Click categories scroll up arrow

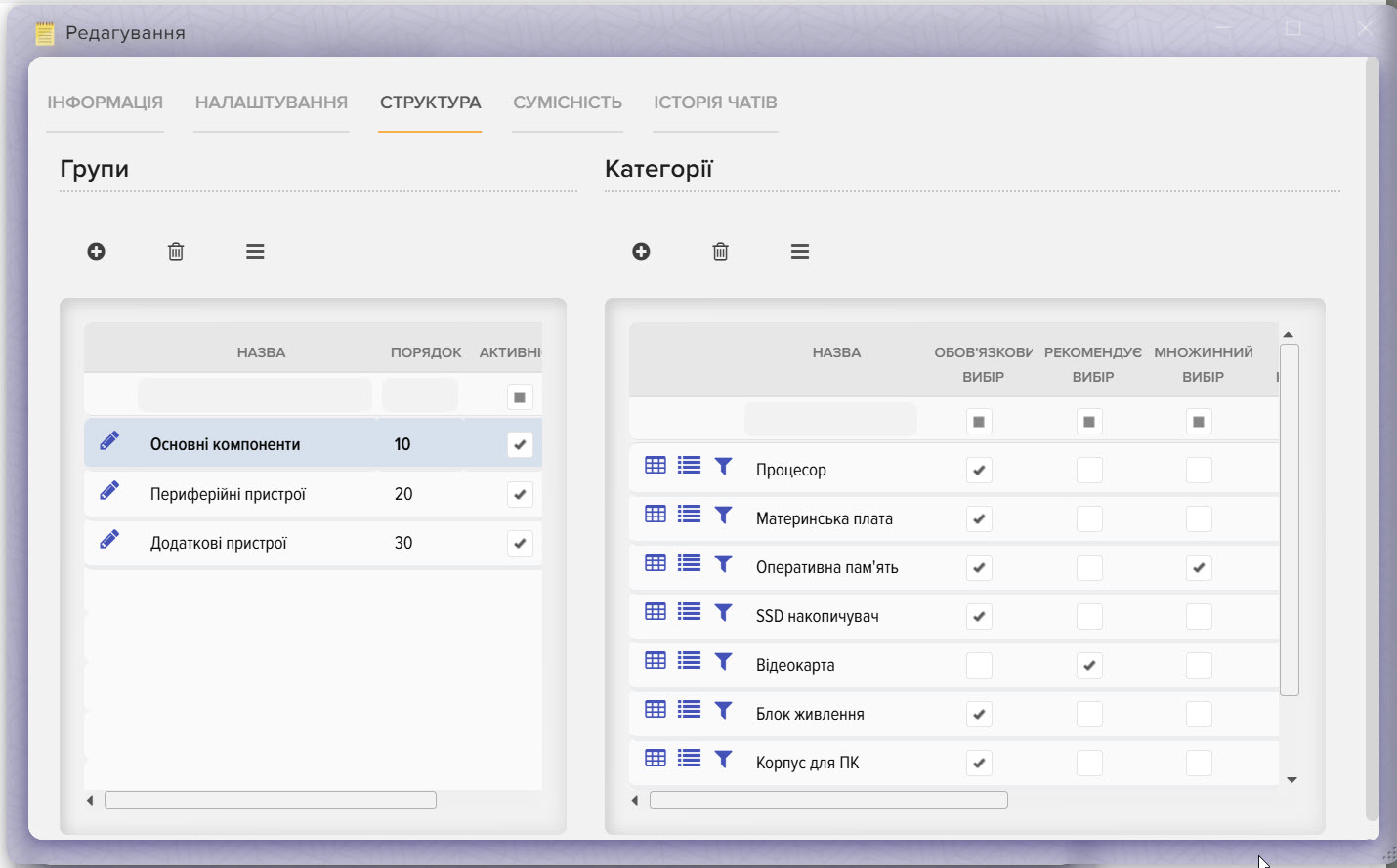coord(1289,335)
